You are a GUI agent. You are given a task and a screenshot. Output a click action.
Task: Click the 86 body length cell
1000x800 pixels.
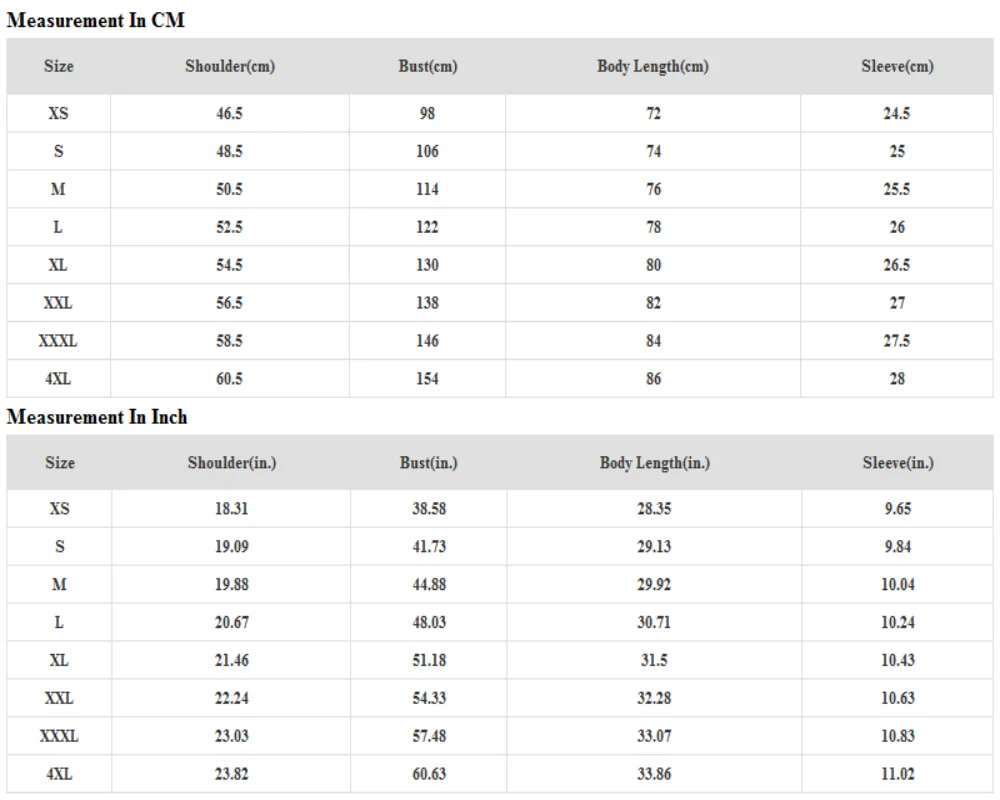[653, 379]
